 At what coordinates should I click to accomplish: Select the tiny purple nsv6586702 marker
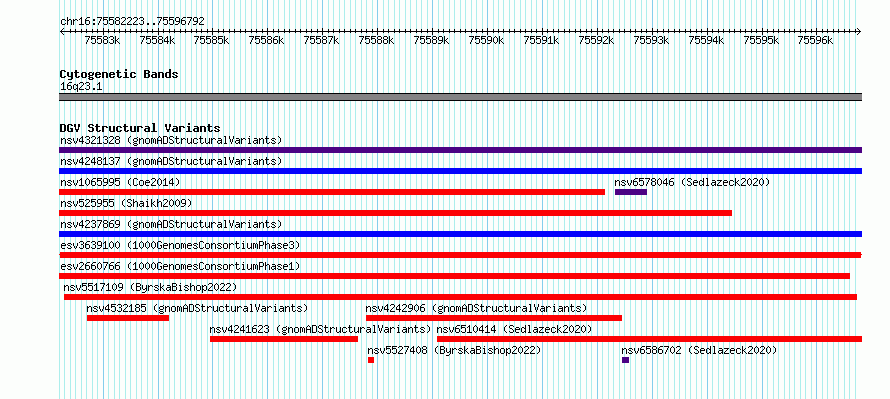tap(625, 360)
